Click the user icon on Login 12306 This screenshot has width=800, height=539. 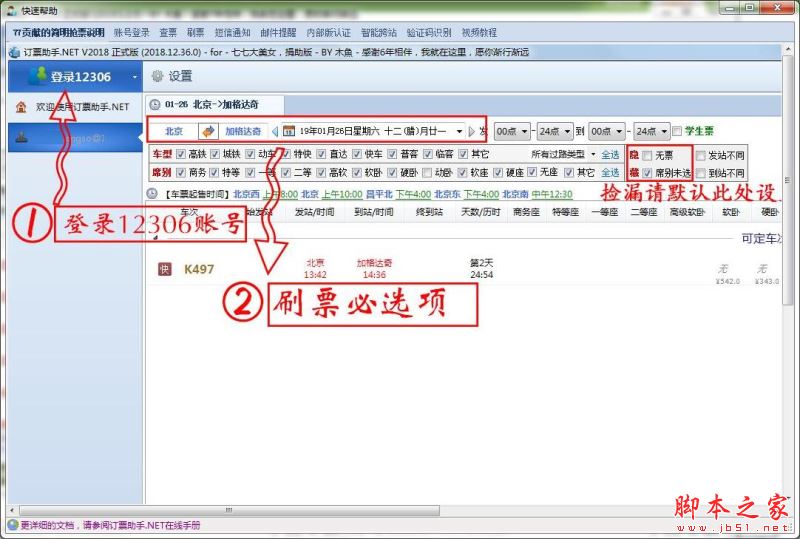point(37,76)
